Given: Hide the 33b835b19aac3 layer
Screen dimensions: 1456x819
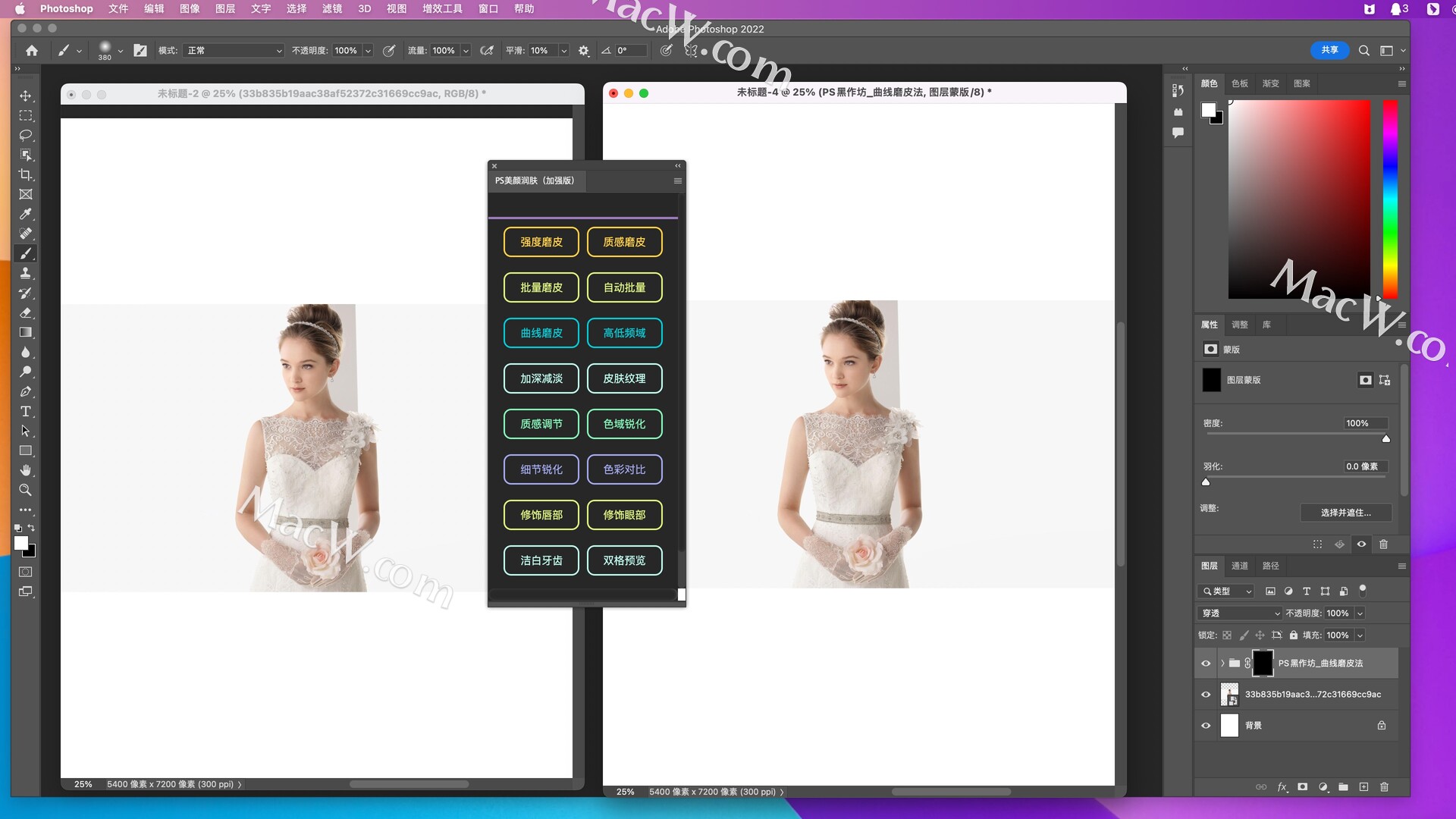Looking at the screenshot, I should click(1206, 695).
